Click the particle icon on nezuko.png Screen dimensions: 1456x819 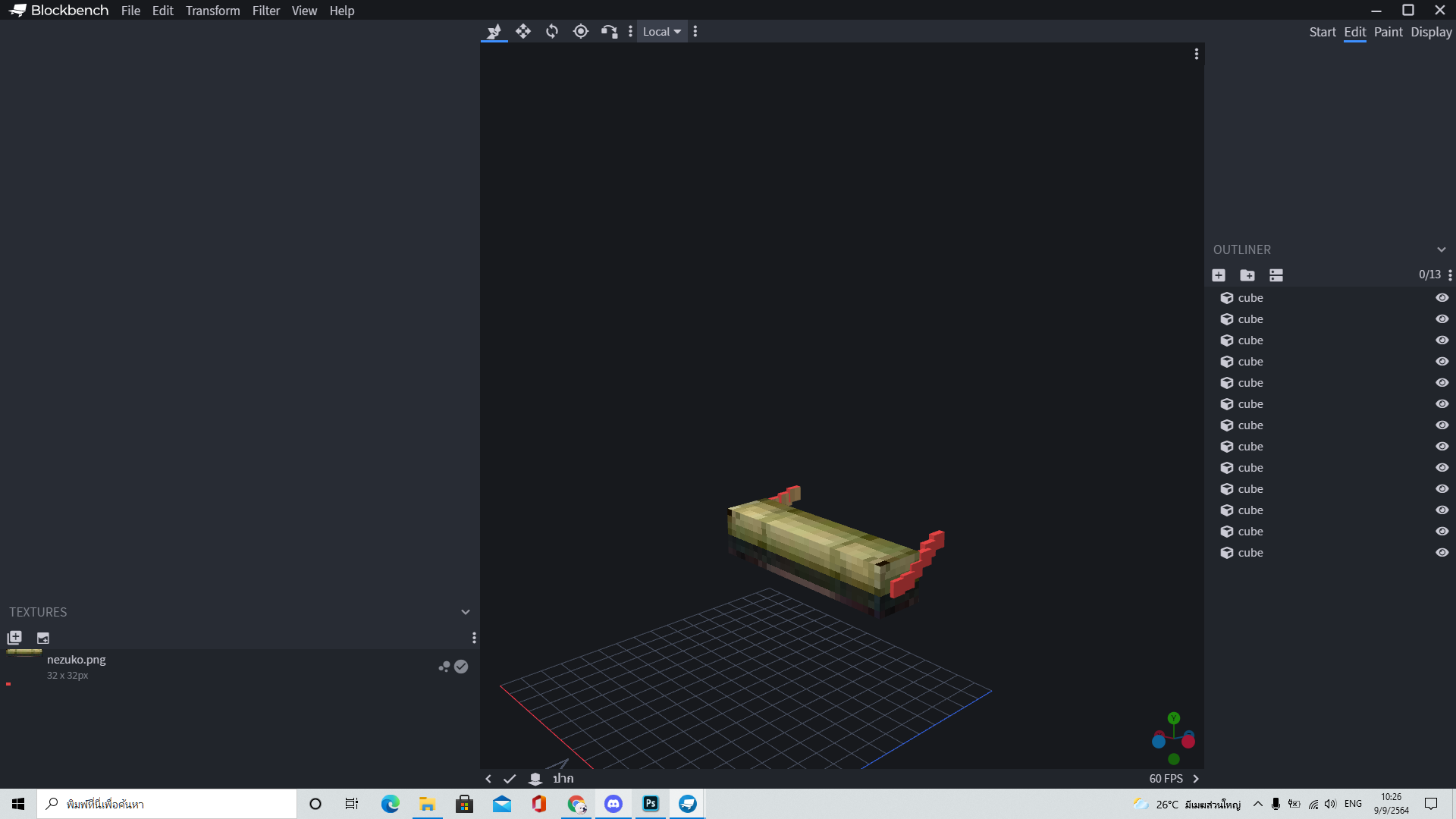(444, 667)
